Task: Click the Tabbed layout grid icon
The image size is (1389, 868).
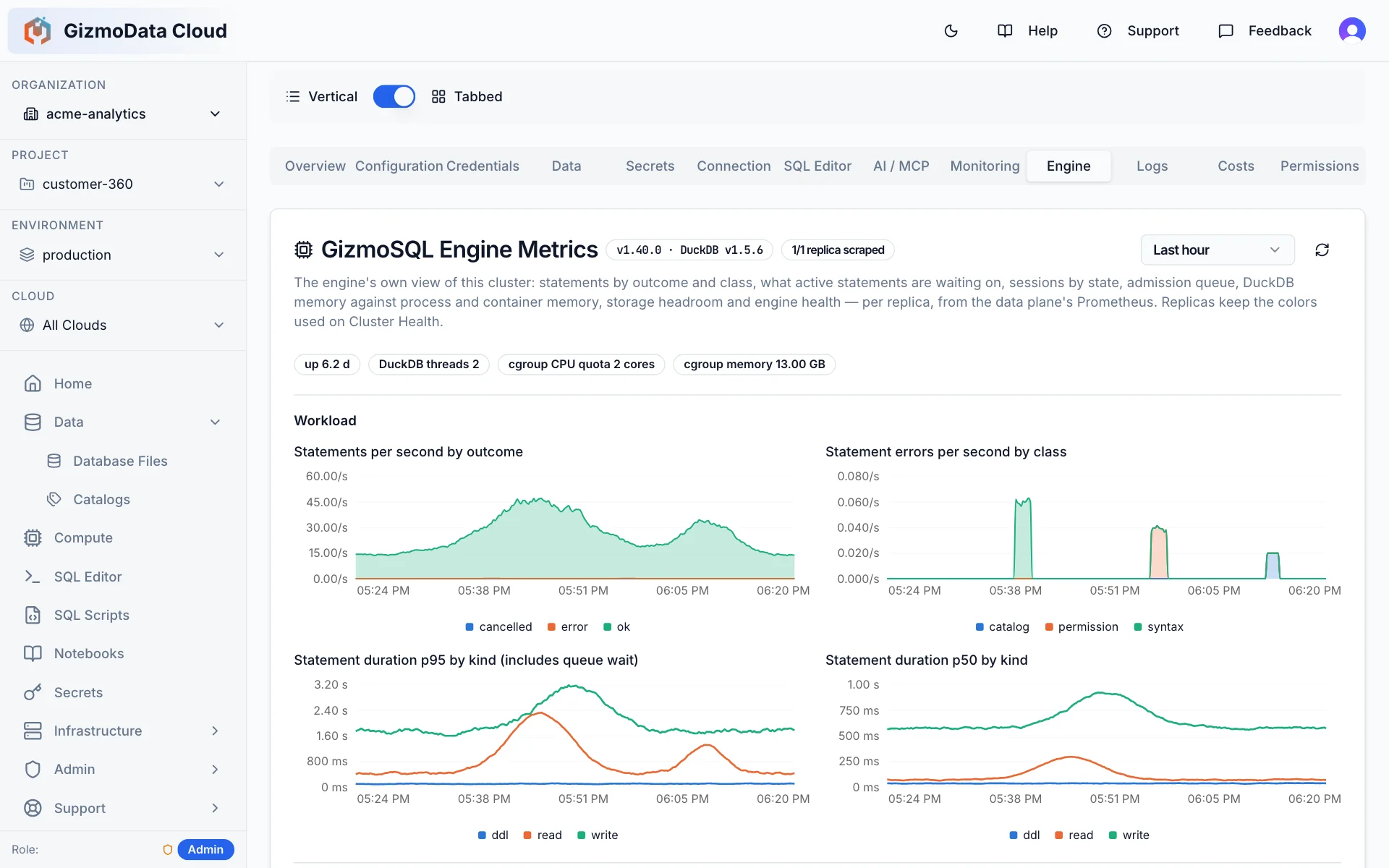Action: [x=438, y=96]
